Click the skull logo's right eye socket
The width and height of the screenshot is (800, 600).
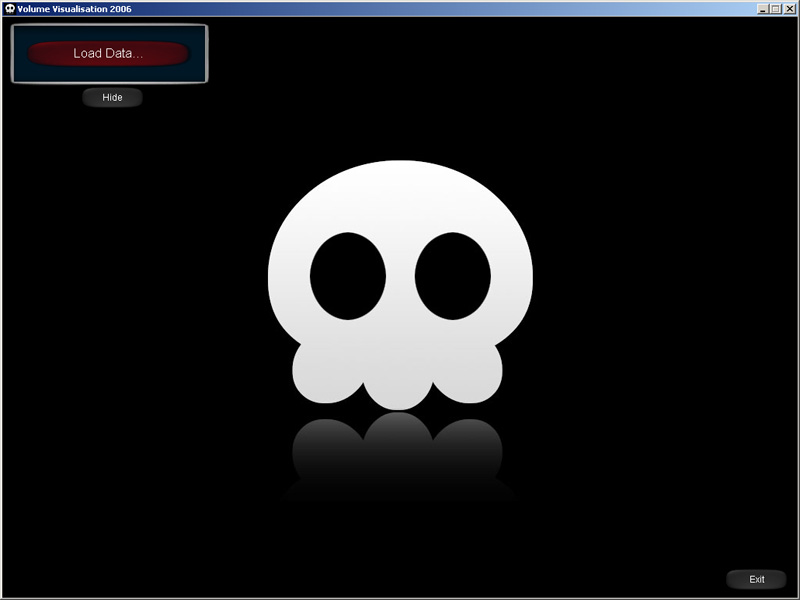click(453, 276)
